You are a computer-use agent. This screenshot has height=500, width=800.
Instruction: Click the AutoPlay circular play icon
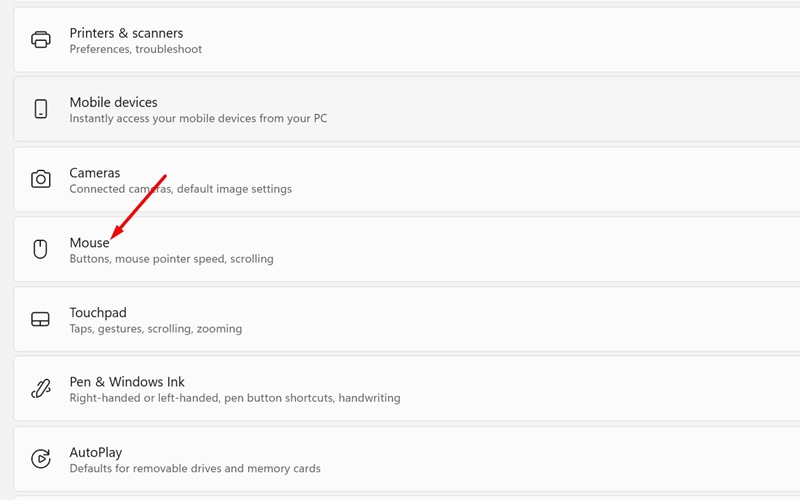(41, 459)
